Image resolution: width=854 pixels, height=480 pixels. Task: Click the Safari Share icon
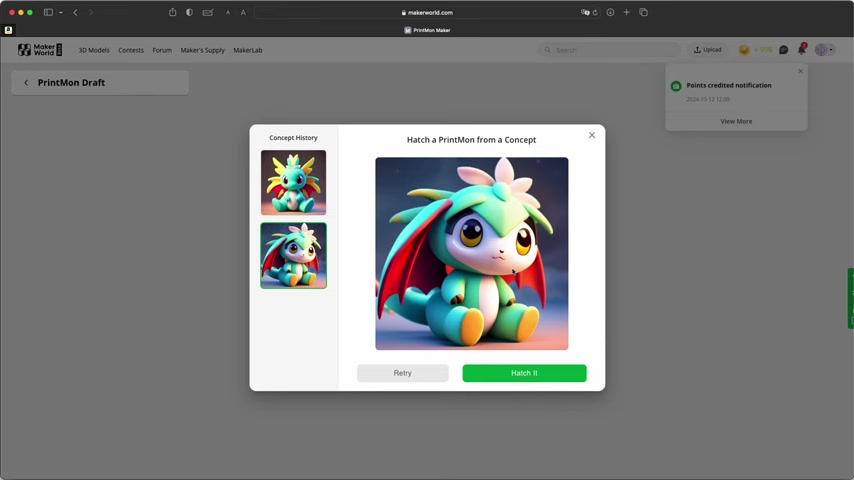point(173,12)
